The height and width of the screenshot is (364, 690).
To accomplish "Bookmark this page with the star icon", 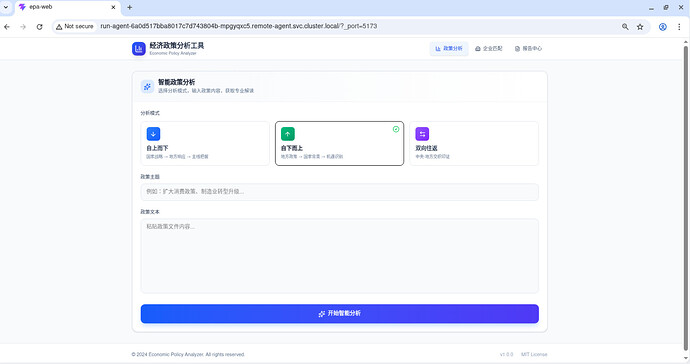I will (640, 27).
